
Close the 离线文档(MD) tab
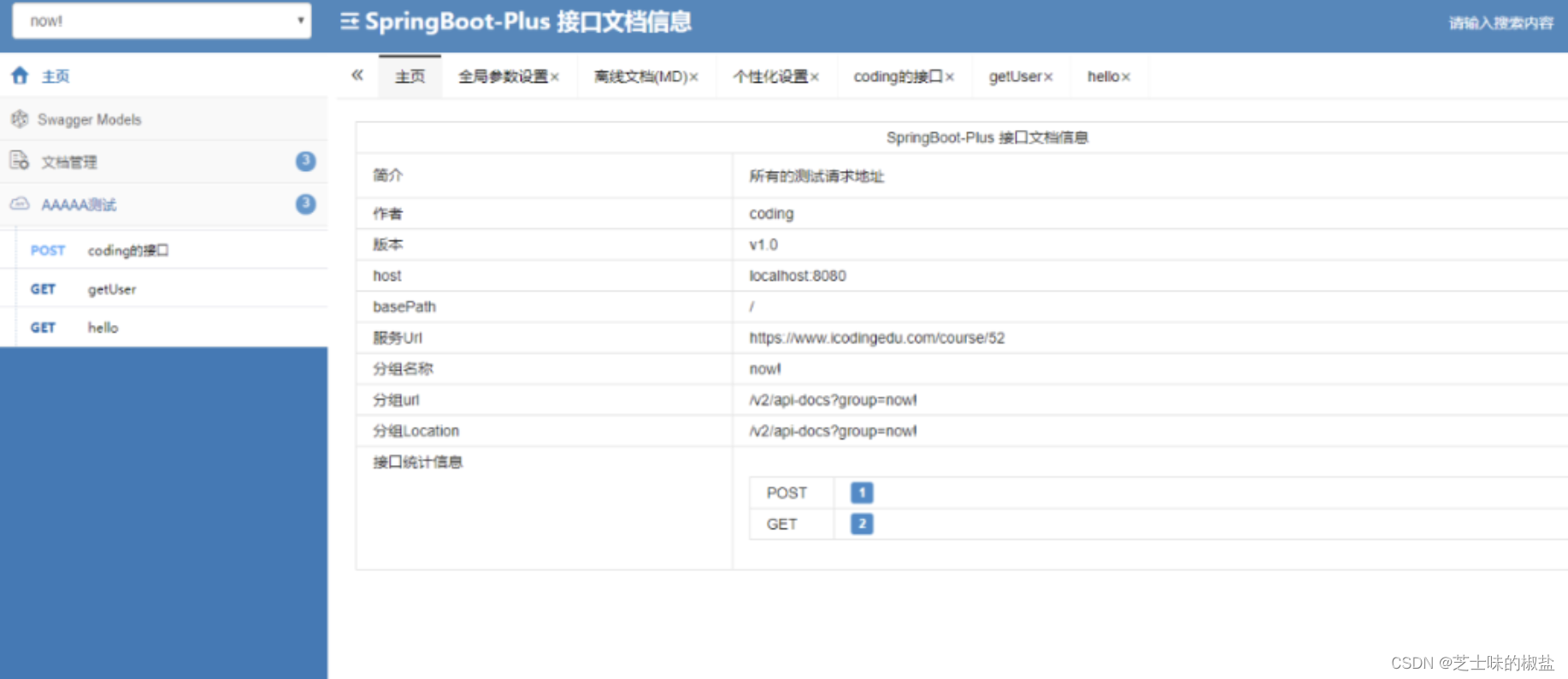pyautogui.click(x=694, y=77)
